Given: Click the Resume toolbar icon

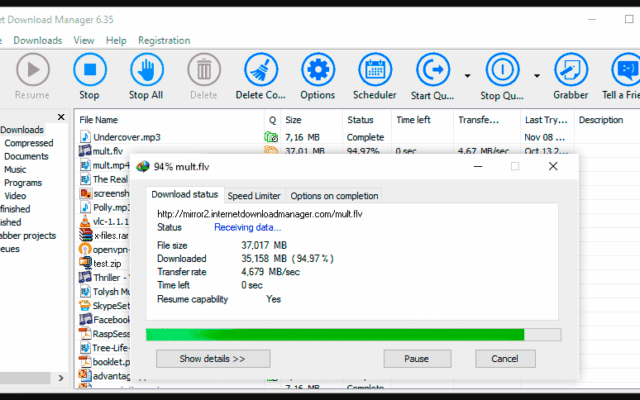Looking at the screenshot, I should click(33, 70).
